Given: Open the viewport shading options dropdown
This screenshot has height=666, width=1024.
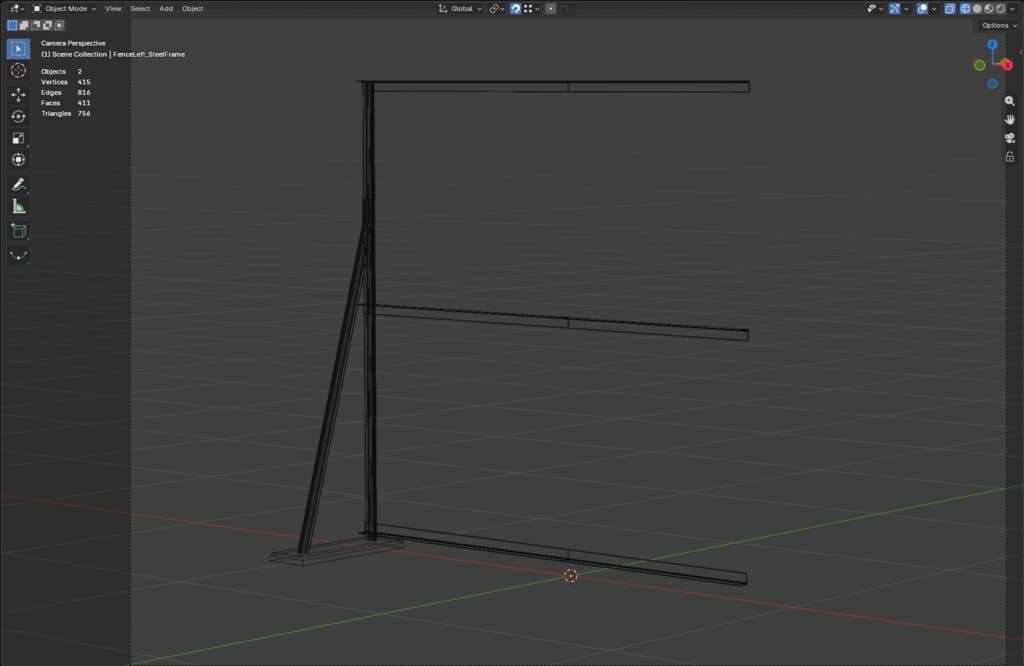Looking at the screenshot, I should pyautogui.click(x=1012, y=8).
